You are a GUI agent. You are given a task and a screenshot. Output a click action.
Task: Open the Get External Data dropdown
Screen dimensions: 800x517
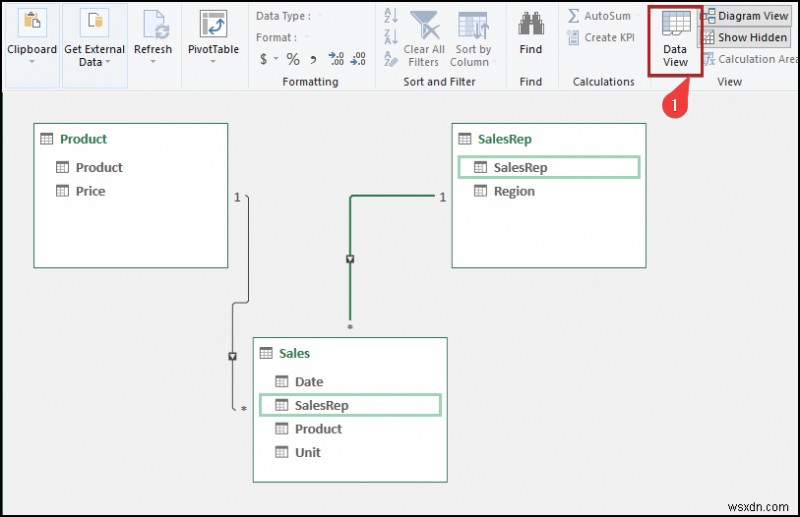pos(95,38)
